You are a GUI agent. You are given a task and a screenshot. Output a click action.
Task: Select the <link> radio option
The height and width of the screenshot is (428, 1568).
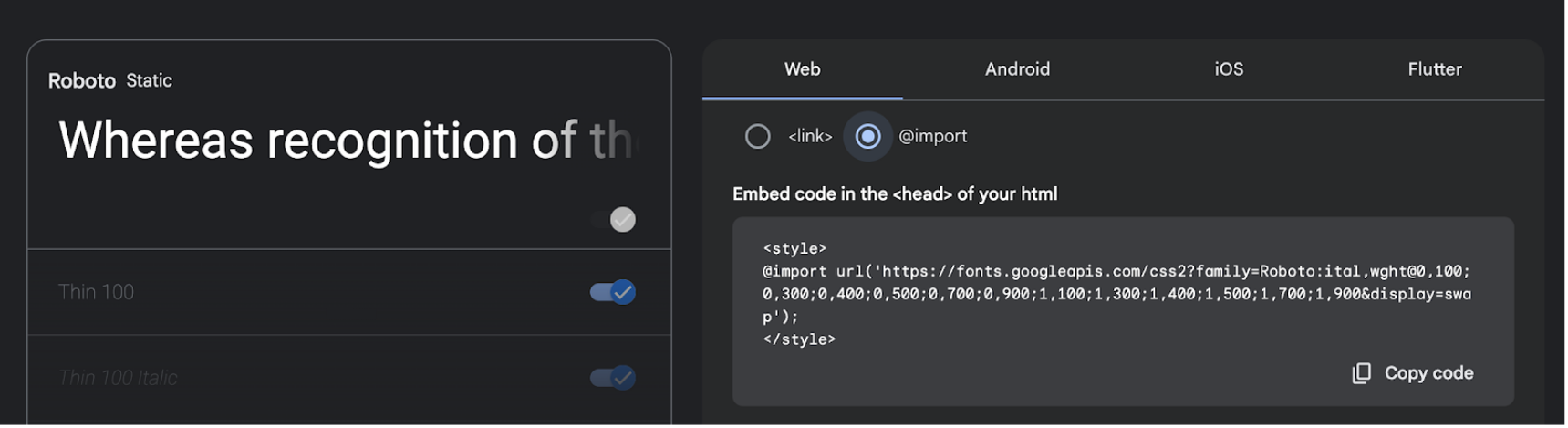point(758,137)
